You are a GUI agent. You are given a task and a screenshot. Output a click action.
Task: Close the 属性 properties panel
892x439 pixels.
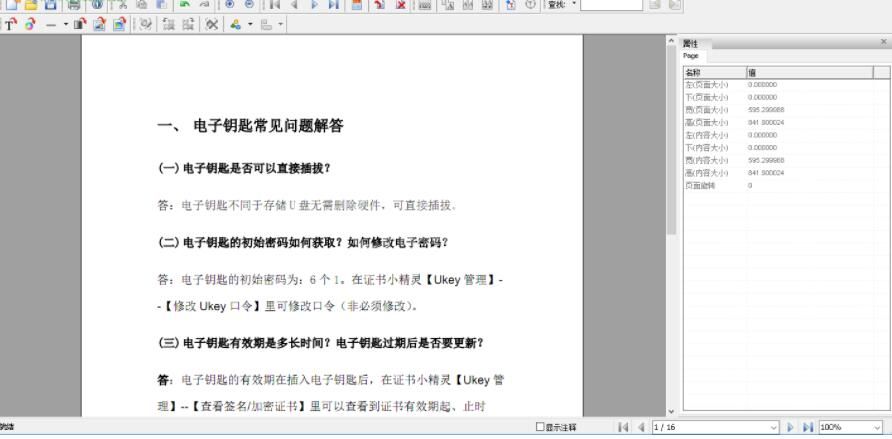click(x=883, y=42)
